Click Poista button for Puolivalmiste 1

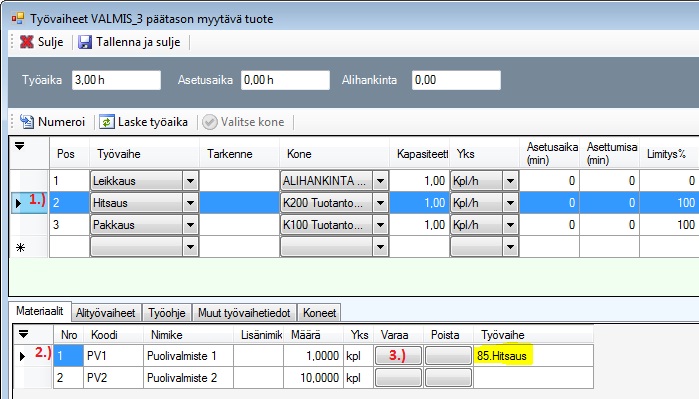pyautogui.click(x=448, y=356)
